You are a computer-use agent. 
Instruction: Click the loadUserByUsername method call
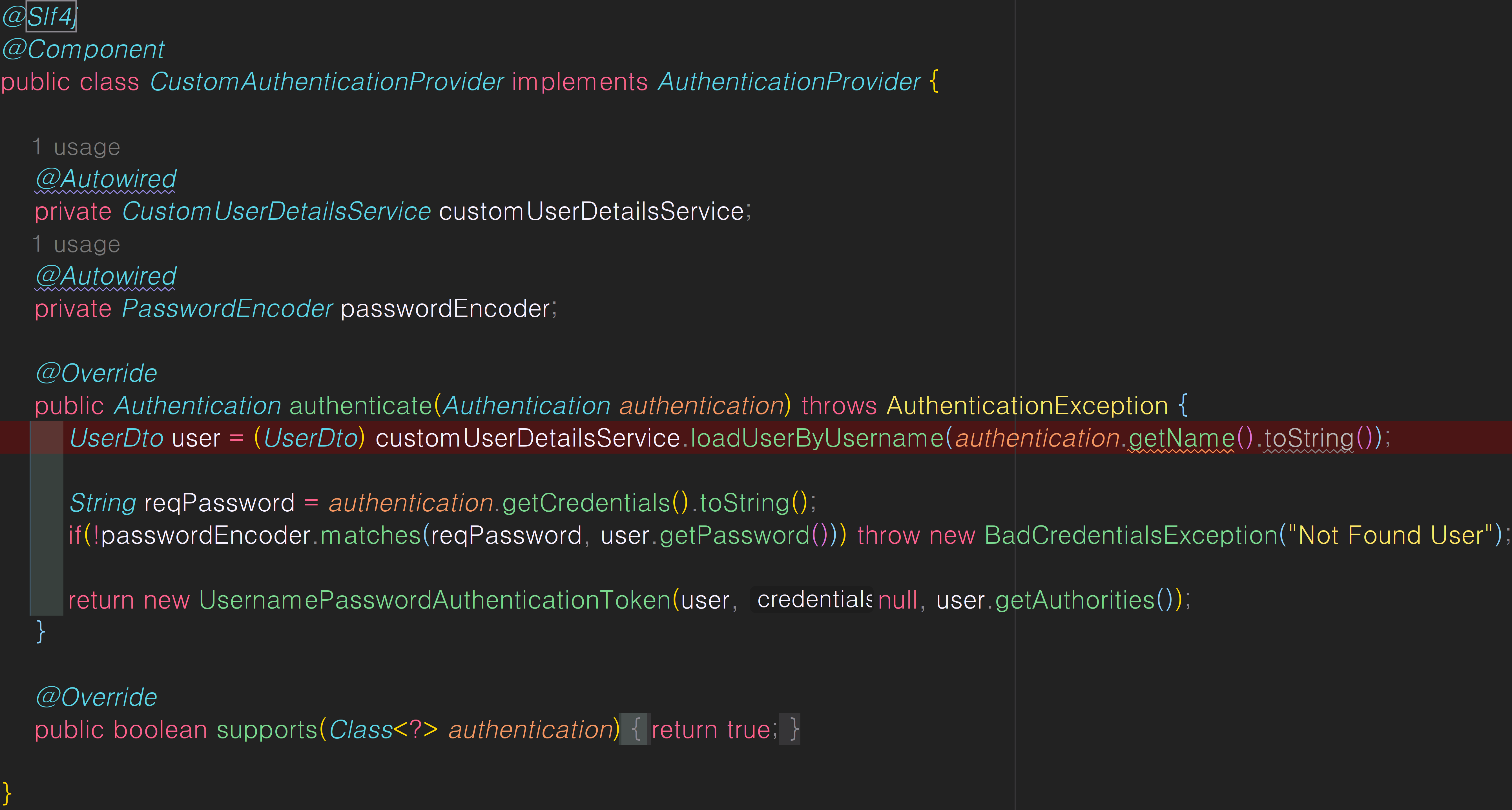[x=817, y=438]
